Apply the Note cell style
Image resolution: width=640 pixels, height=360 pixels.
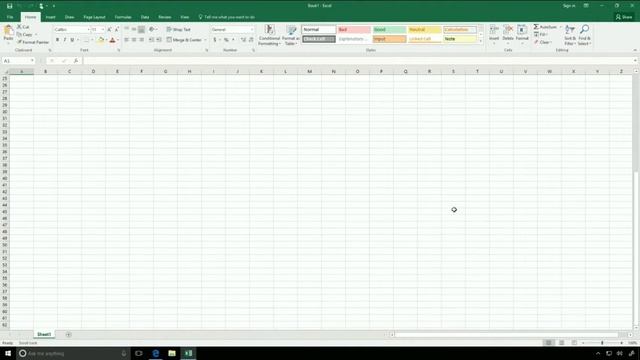coord(460,39)
